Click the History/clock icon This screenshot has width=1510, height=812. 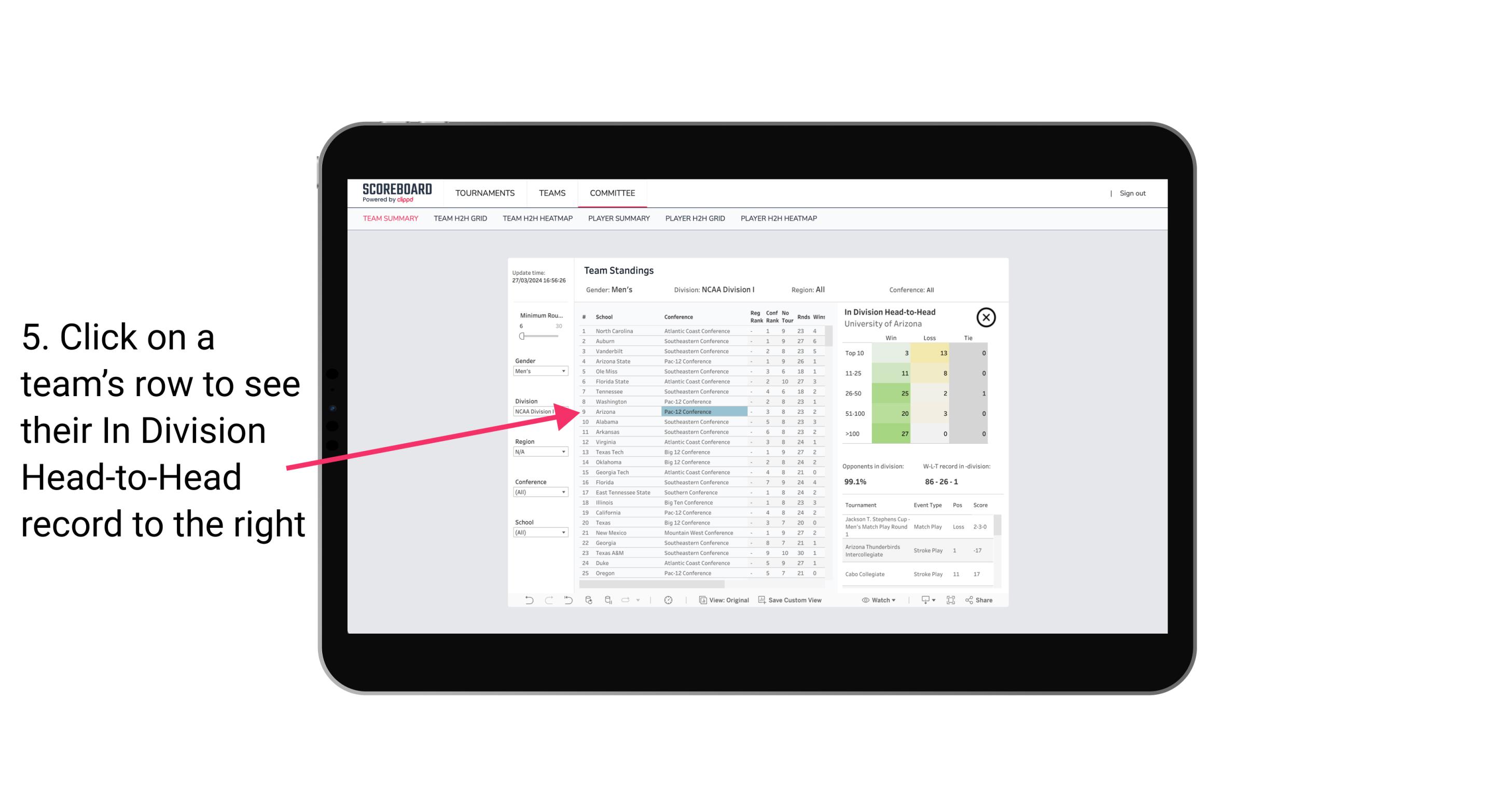(x=668, y=600)
